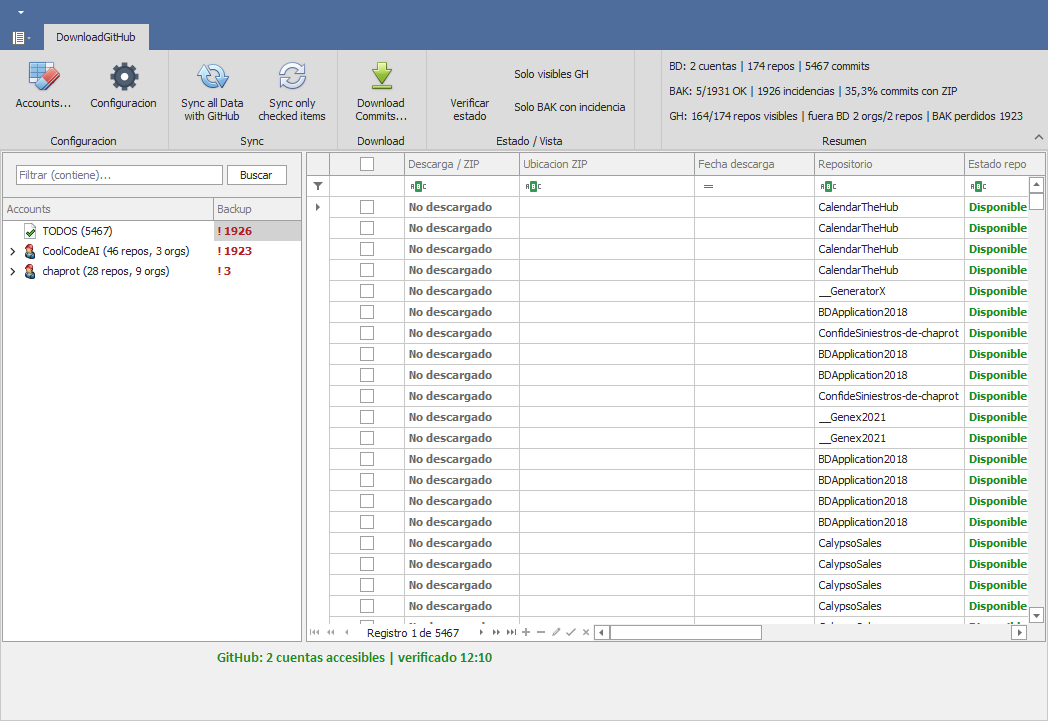Delete record with navigator minus
The width and height of the screenshot is (1048, 721).
(541, 632)
